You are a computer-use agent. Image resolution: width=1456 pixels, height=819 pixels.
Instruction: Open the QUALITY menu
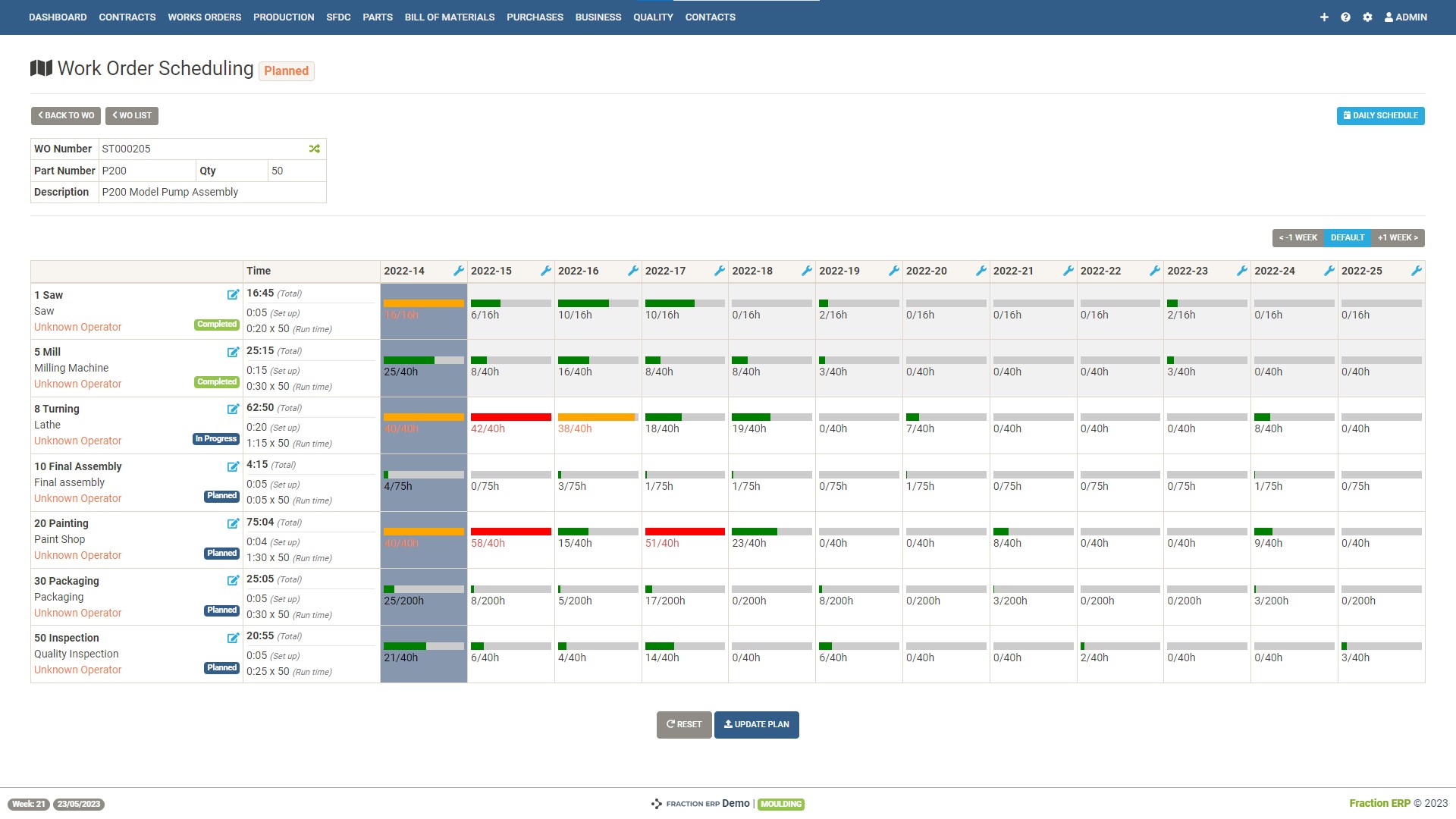click(x=653, y=17)
